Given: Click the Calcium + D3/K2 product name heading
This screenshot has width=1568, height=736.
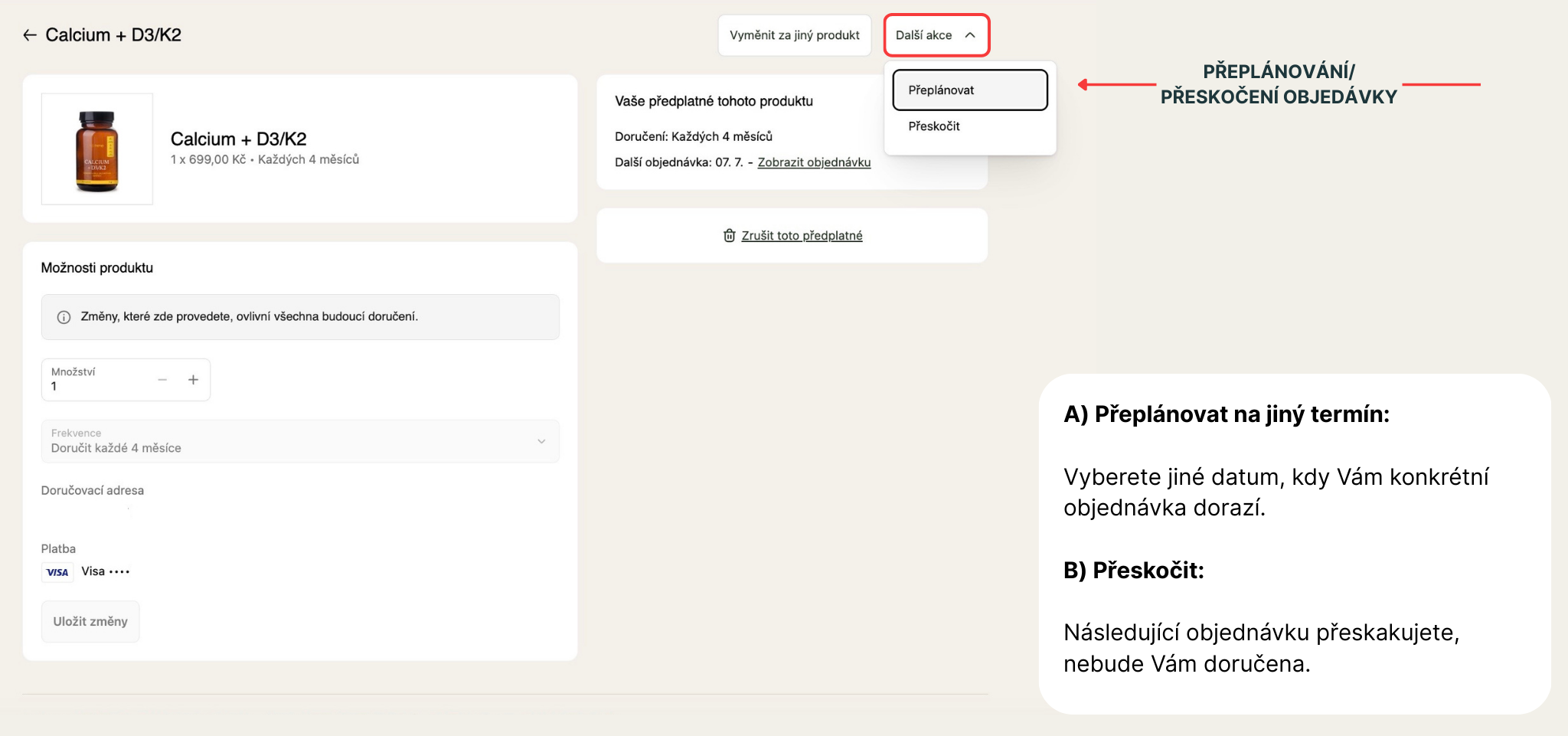Looking at the screenshot, I should pos(238,139).
